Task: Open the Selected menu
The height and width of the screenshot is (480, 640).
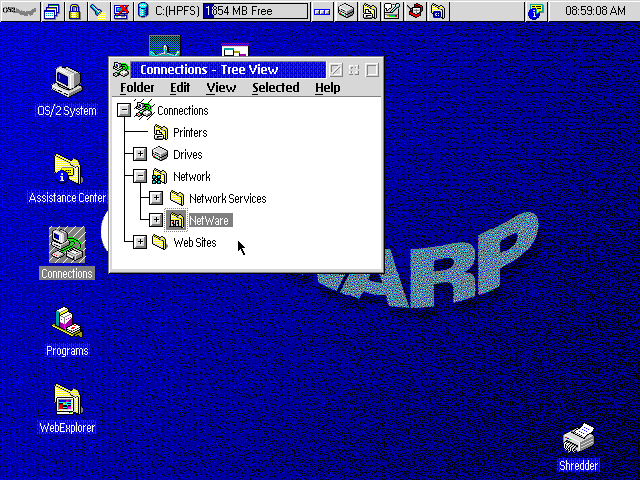Action: coord(276,88)
